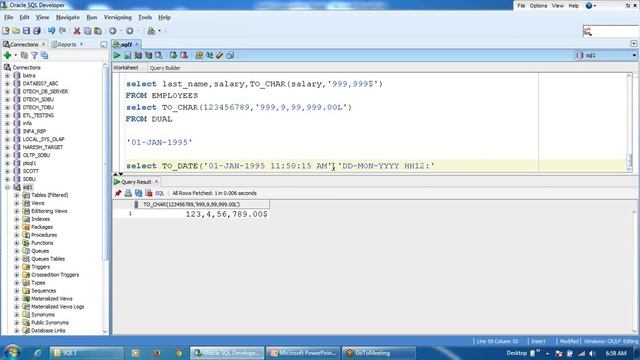Click the Forward navigation arrow button
The image size is (640, 360).
(x=130, y=31)
